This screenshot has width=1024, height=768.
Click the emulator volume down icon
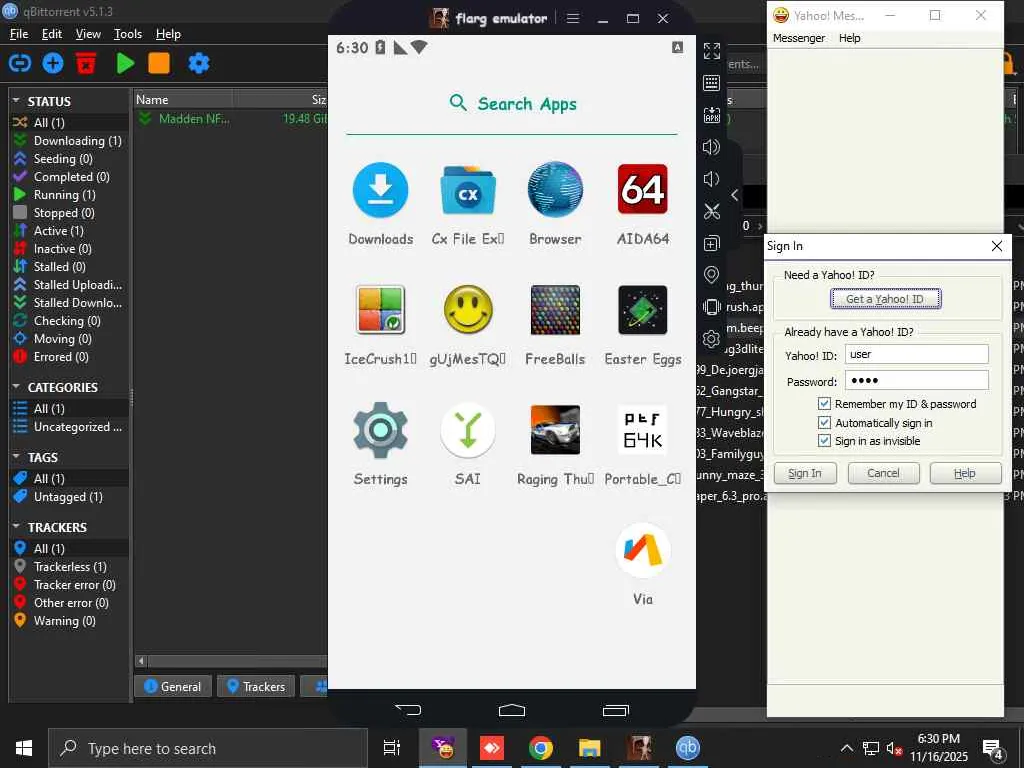coord(712,179)
